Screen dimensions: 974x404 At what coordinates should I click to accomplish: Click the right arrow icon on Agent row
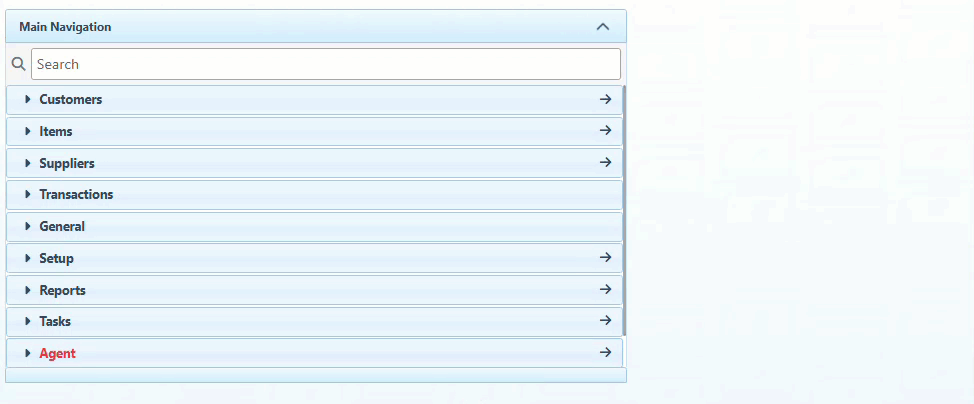pyautogui.click(x=605, y=353)
